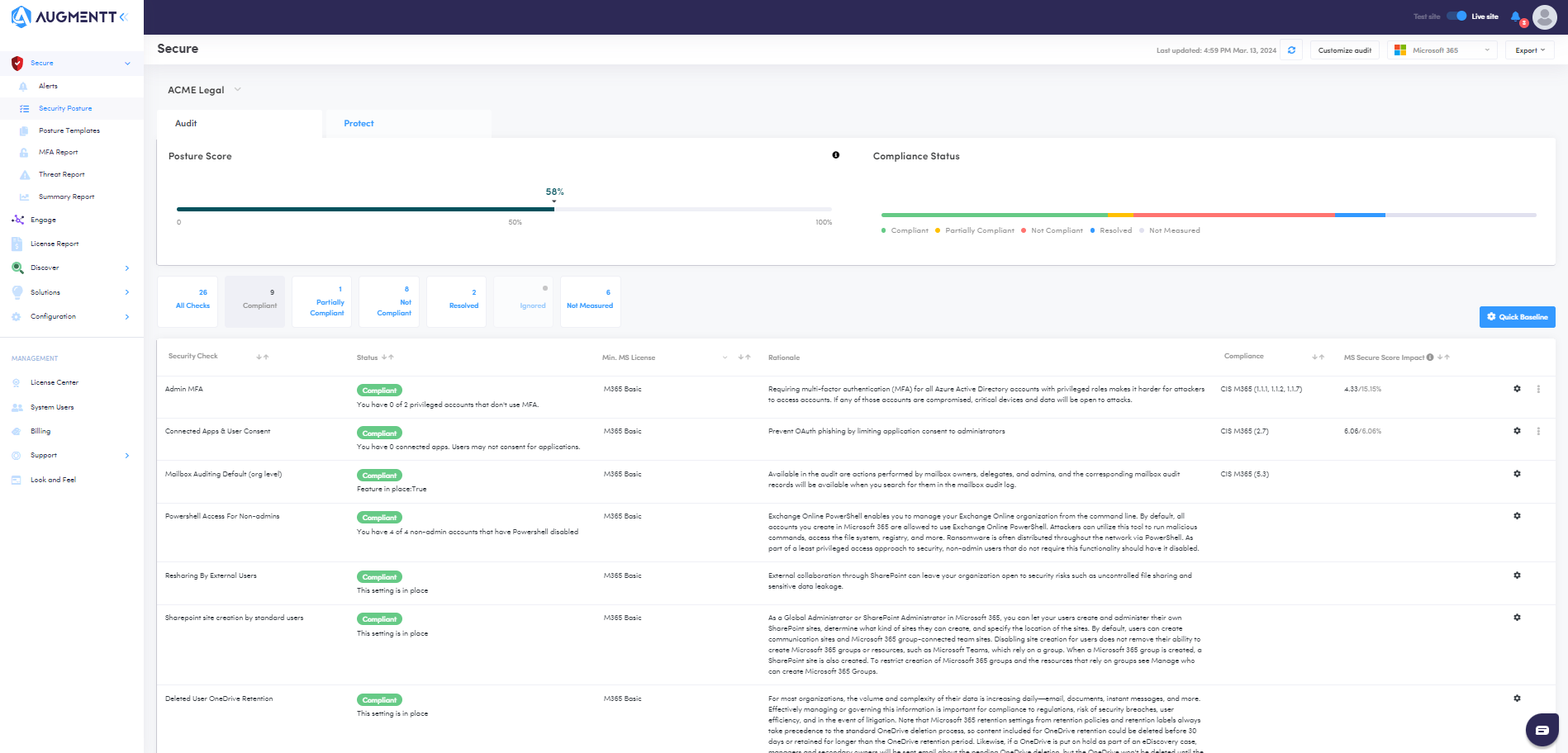Viewport: 1568px width, 753px height.
Task: Collapse sidebar using Augmentt chevron icon
Action: 124,17
